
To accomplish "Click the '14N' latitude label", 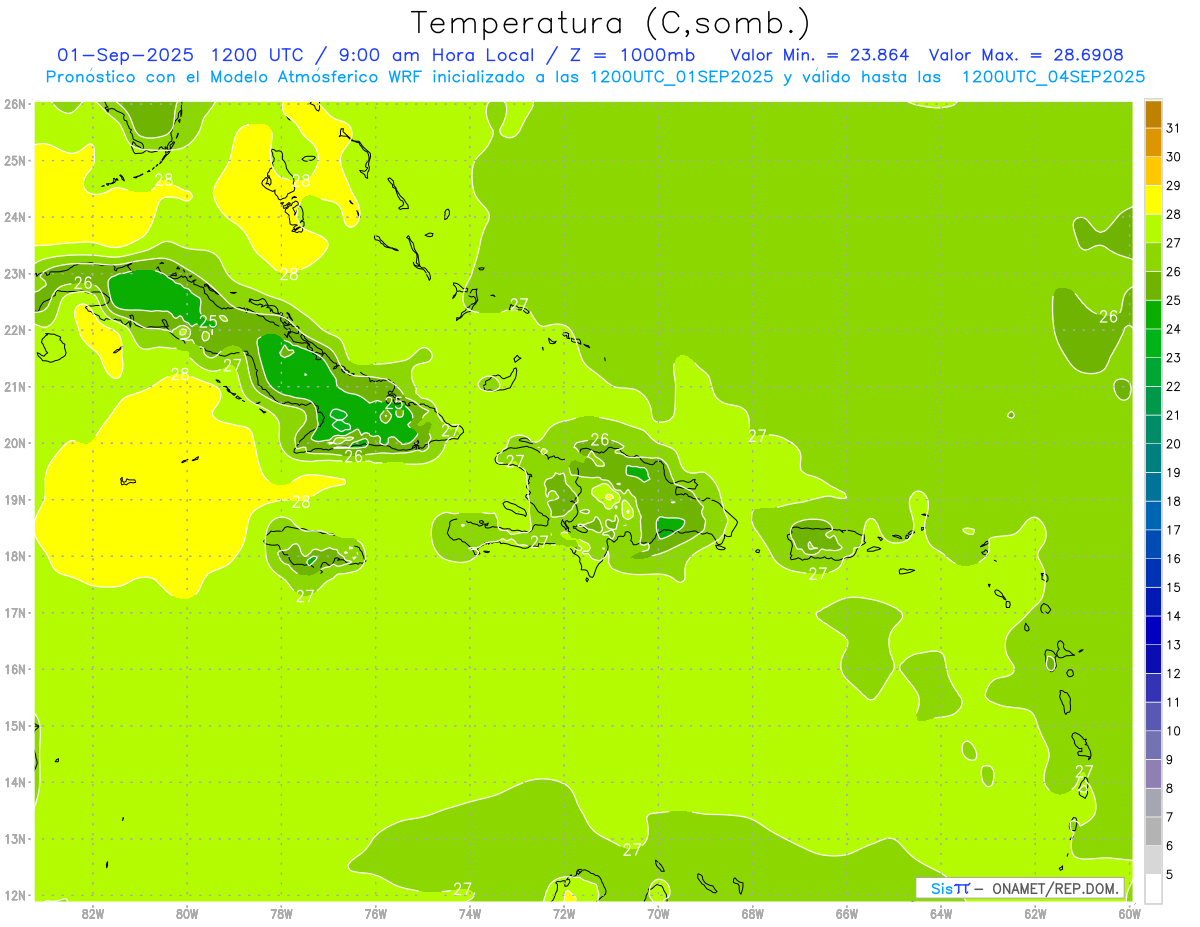I will pyautogui.click(x=14, y=782).
